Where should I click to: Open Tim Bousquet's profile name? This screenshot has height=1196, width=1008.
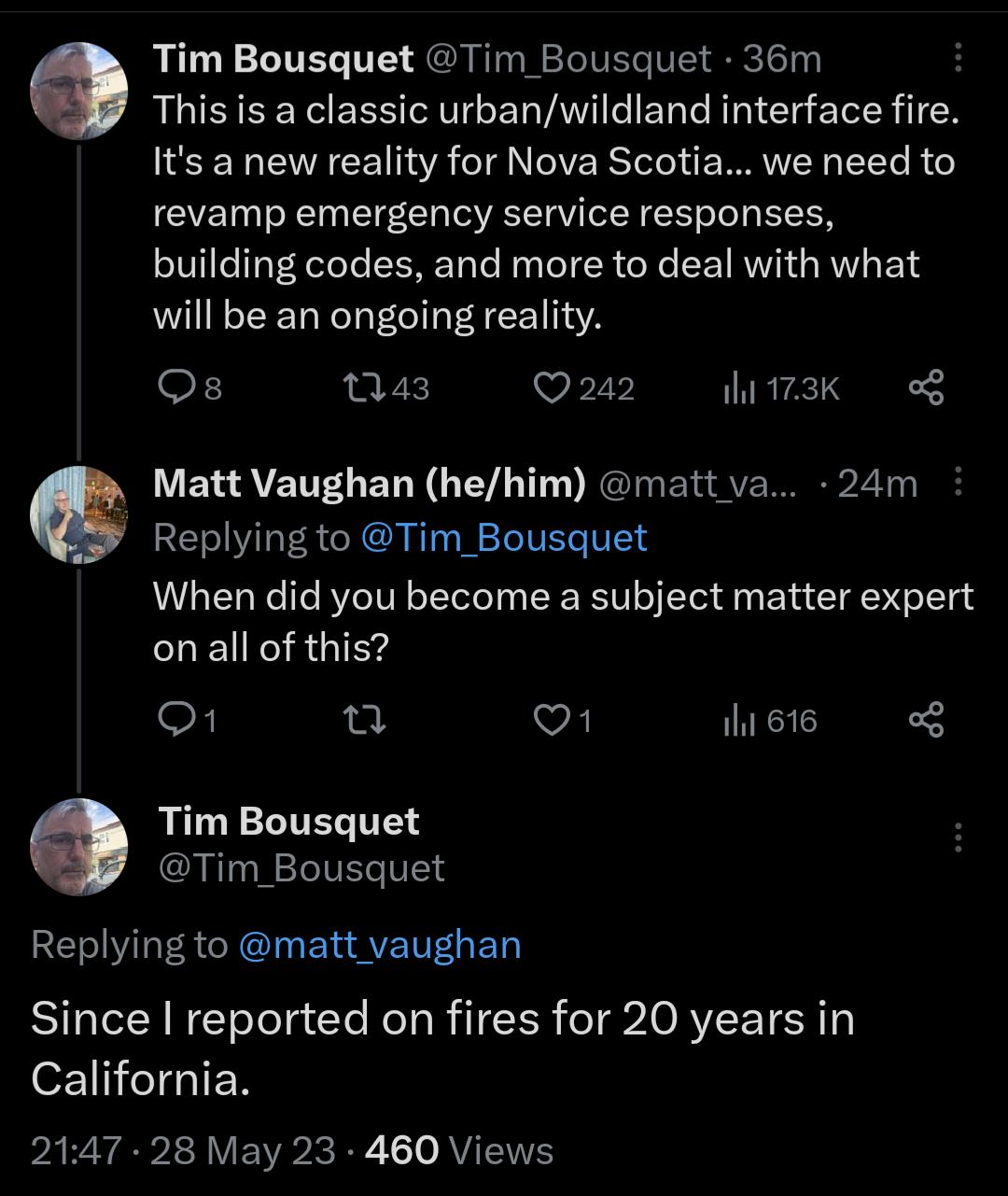point(283,58)
